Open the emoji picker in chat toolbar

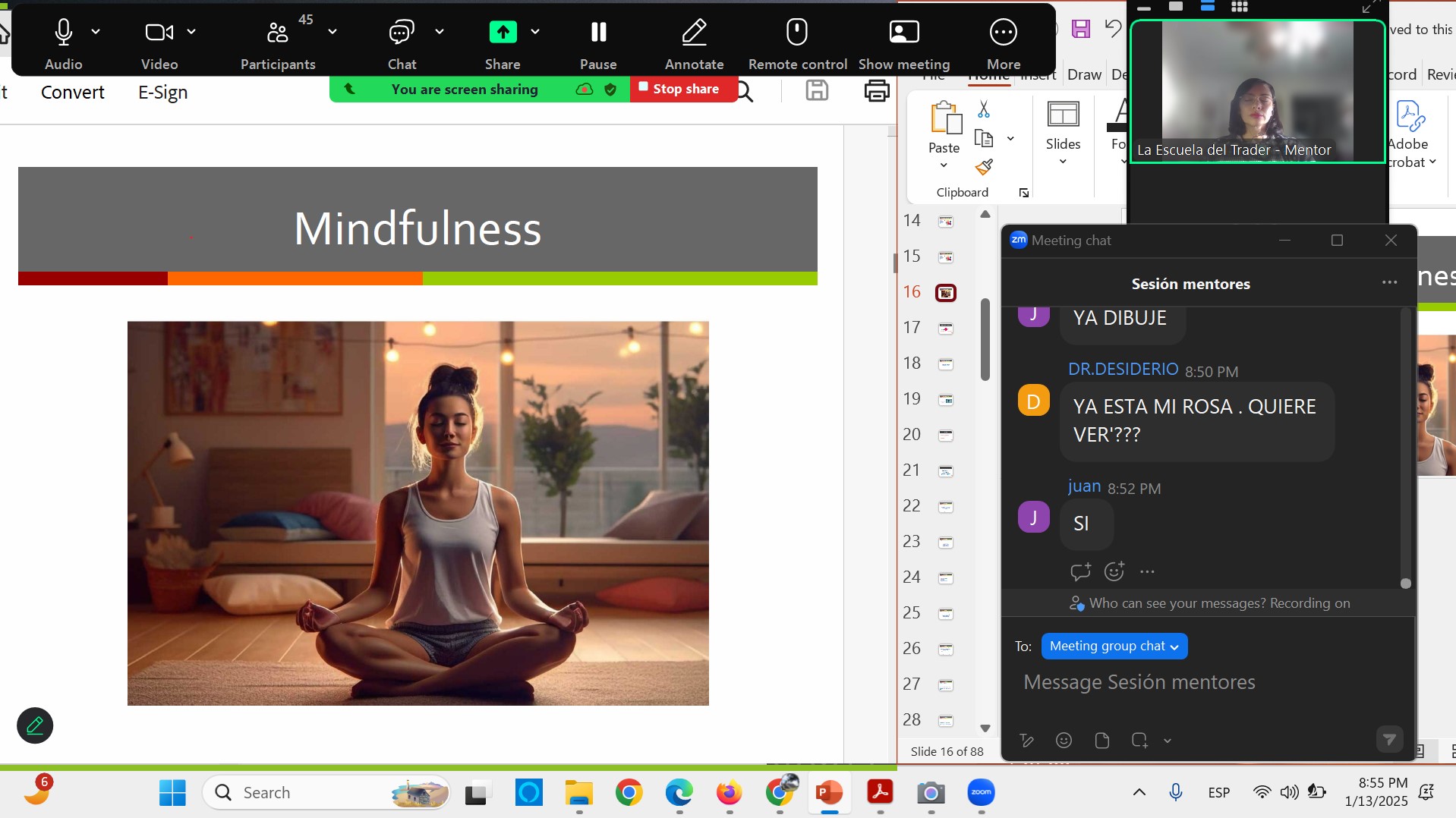(1064, 740)
